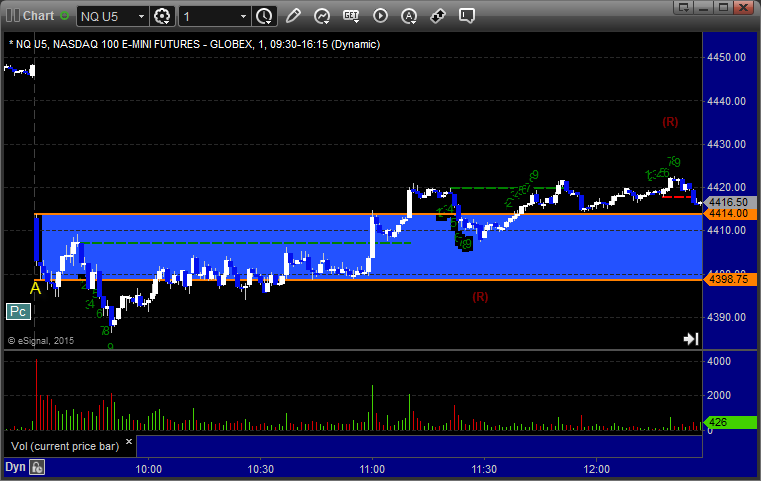The height and width of the screenshot is (481, 761).
Task: Click the lower red (R) marker
Action: pos(480,297)
